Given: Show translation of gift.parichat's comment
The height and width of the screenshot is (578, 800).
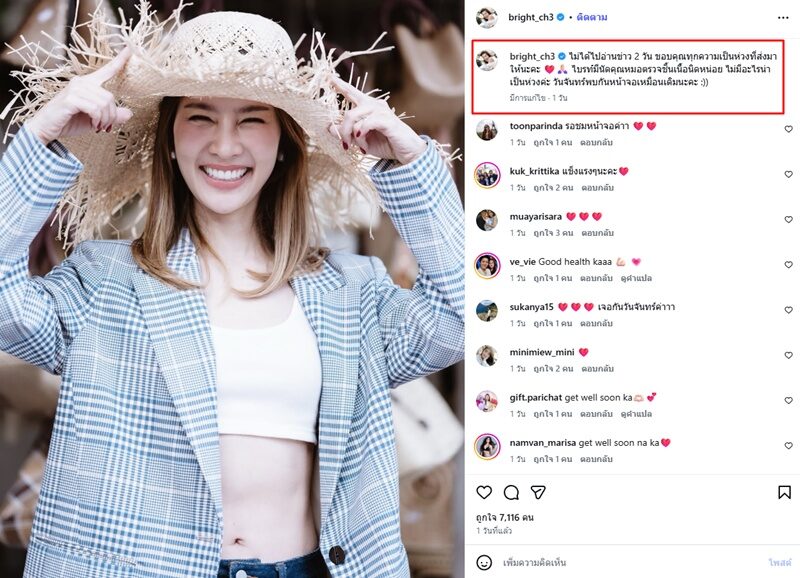Looking at the screenshot, I should coord(636,413).
